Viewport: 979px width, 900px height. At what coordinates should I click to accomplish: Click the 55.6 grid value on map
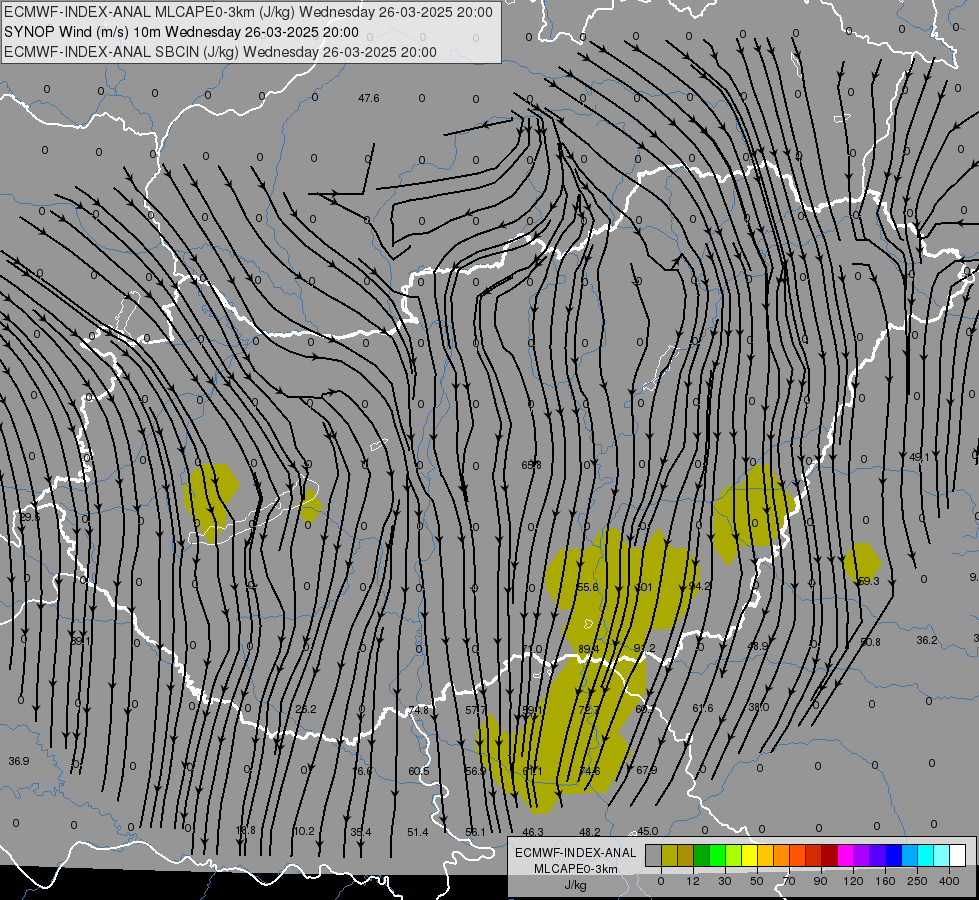588,587
